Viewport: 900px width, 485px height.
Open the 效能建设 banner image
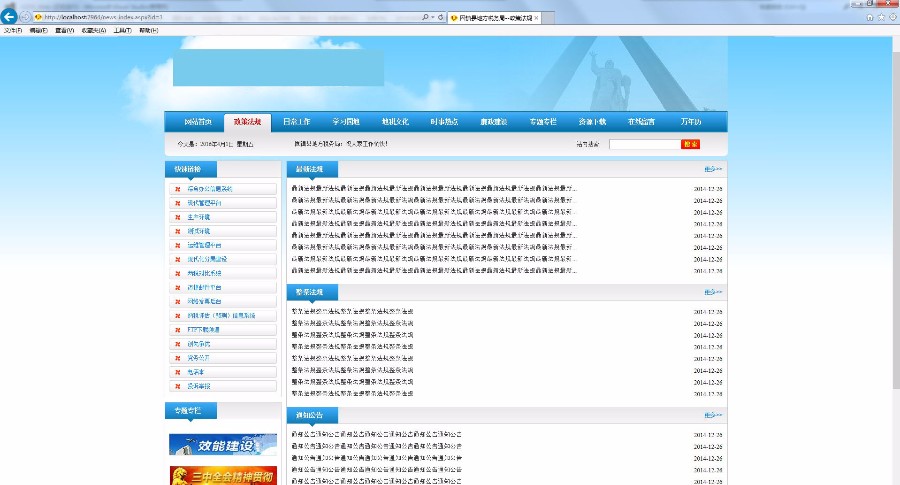[x=223, y=445]
